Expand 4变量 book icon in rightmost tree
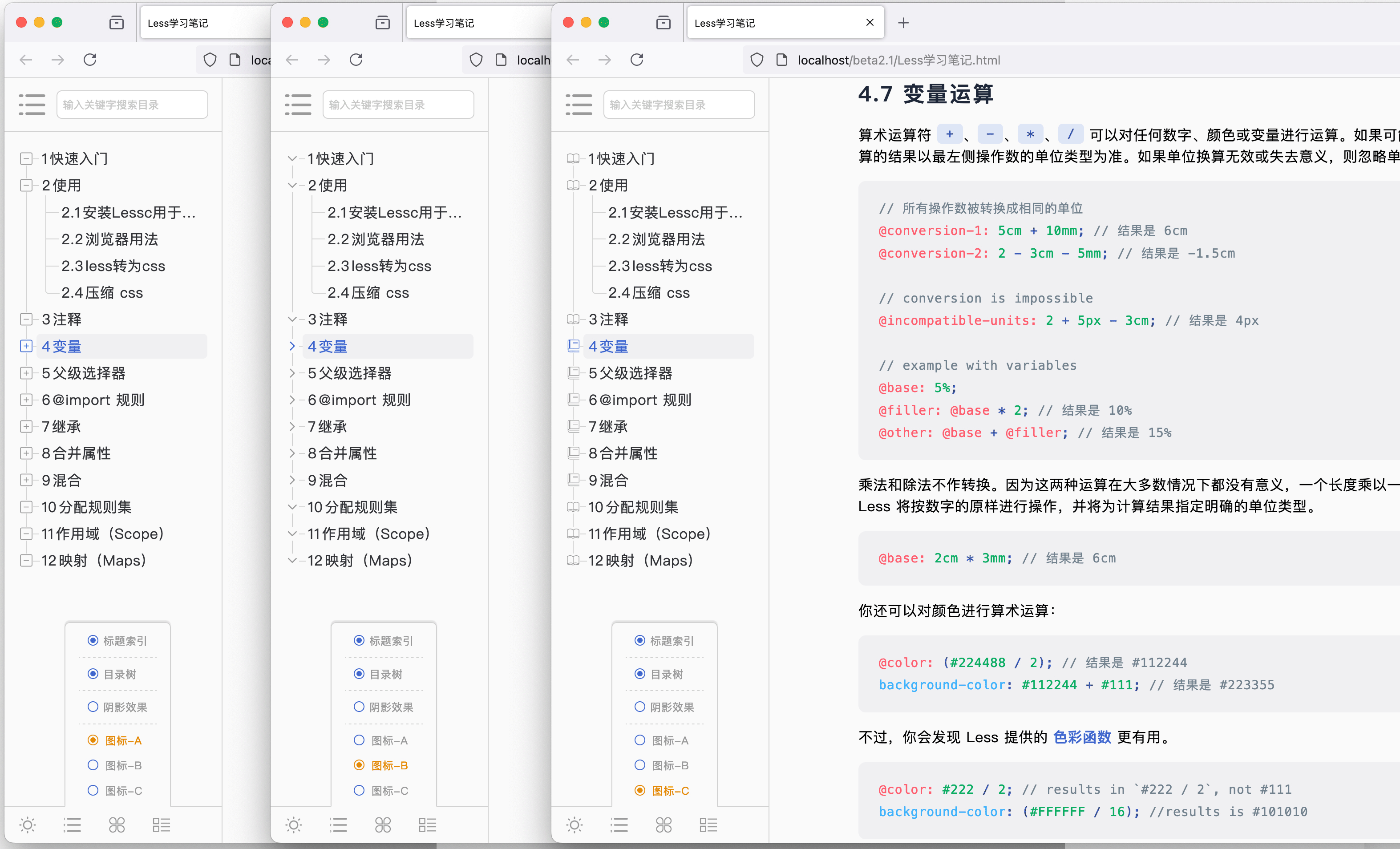This screenshot has height=849, width=1400. 573,345
